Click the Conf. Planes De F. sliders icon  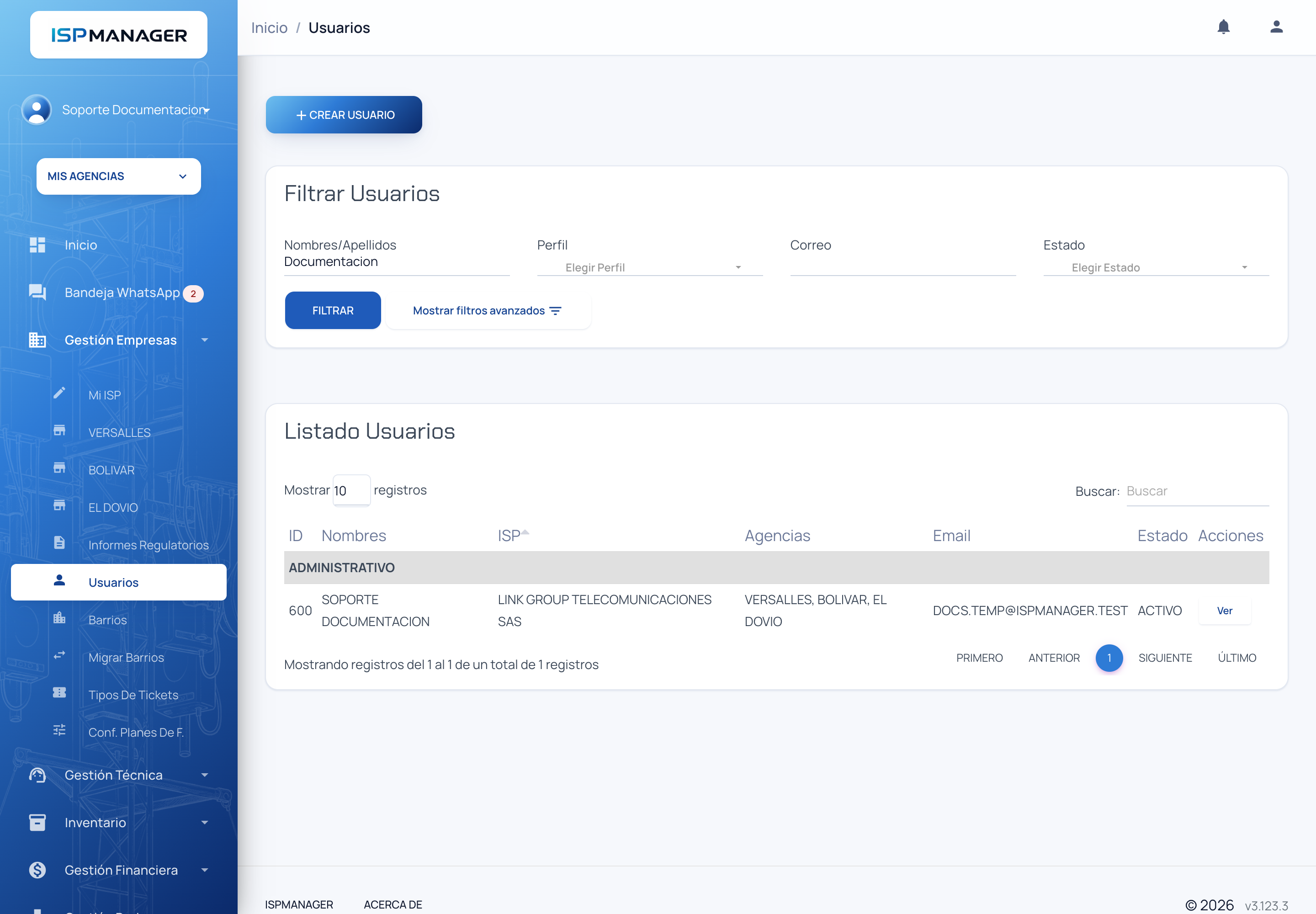(x=59, y=730)
